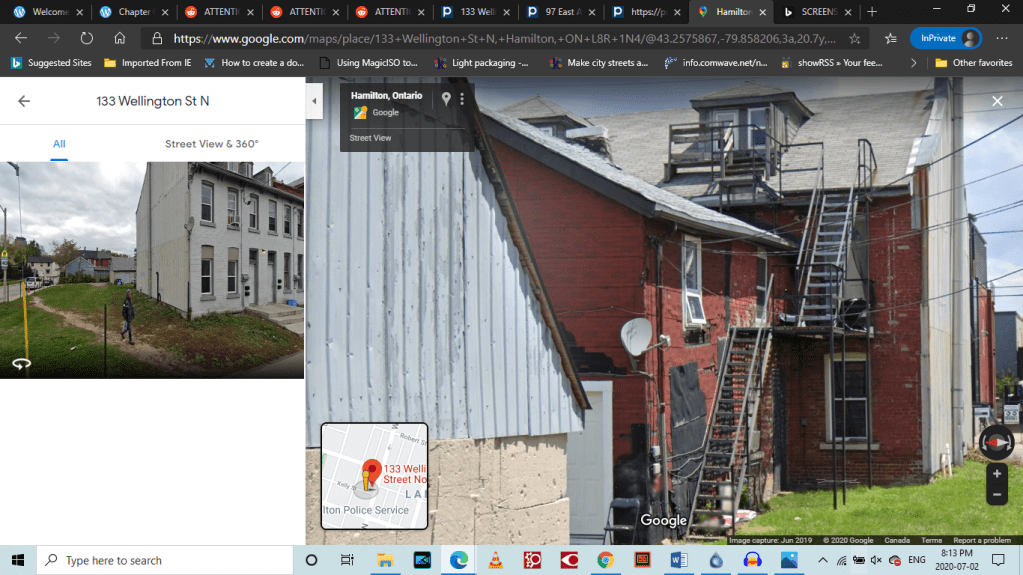Click the street photo thumbnail in the side panel
The height and width of the screenshot is (575, 1023).
point(152,270)
